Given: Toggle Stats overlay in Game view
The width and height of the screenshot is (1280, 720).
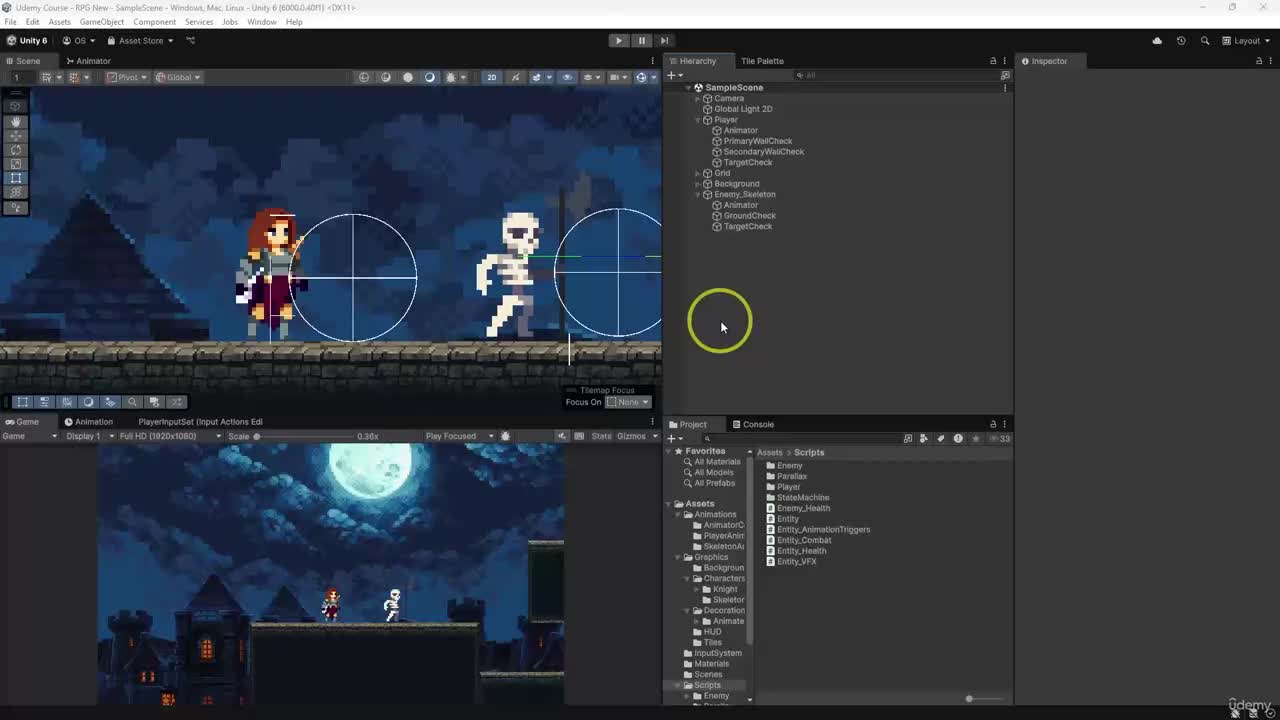Looking at the screenshot, I should (601, 436).
